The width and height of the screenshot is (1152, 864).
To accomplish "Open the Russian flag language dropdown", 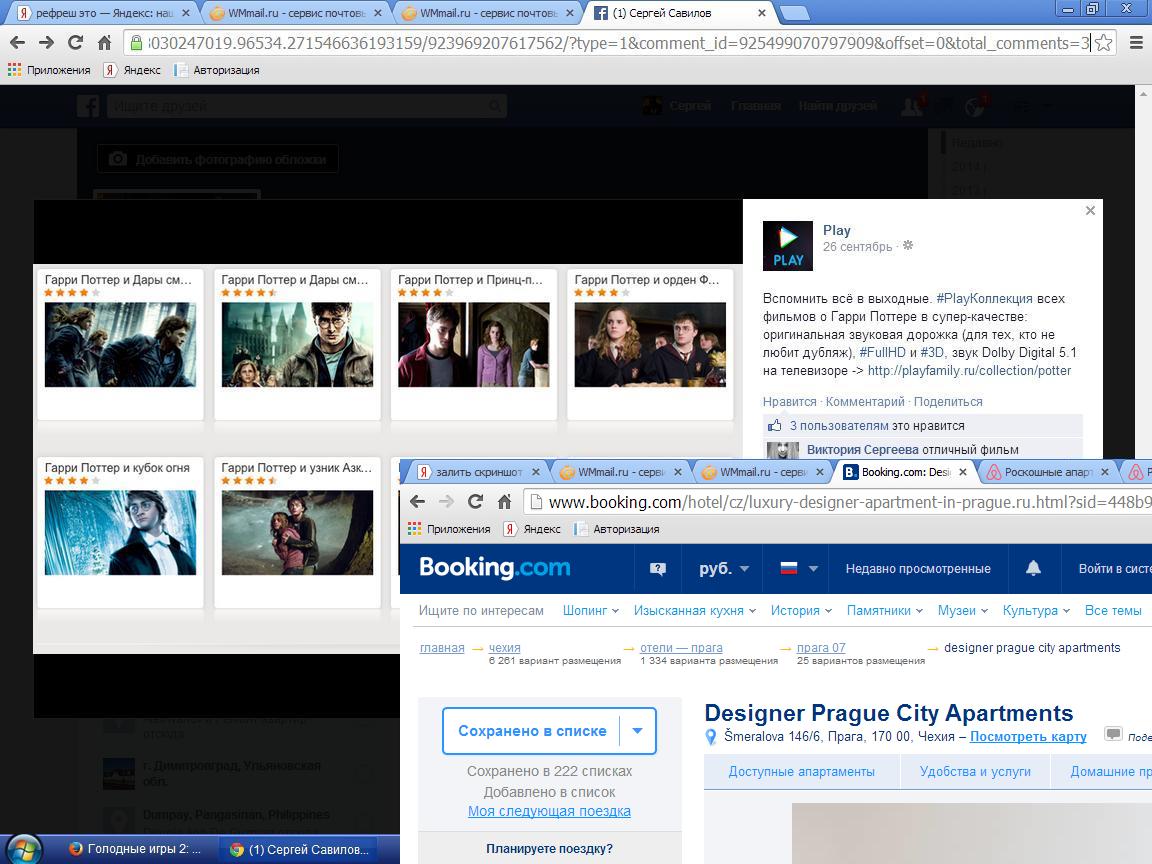I will [799, 569].
